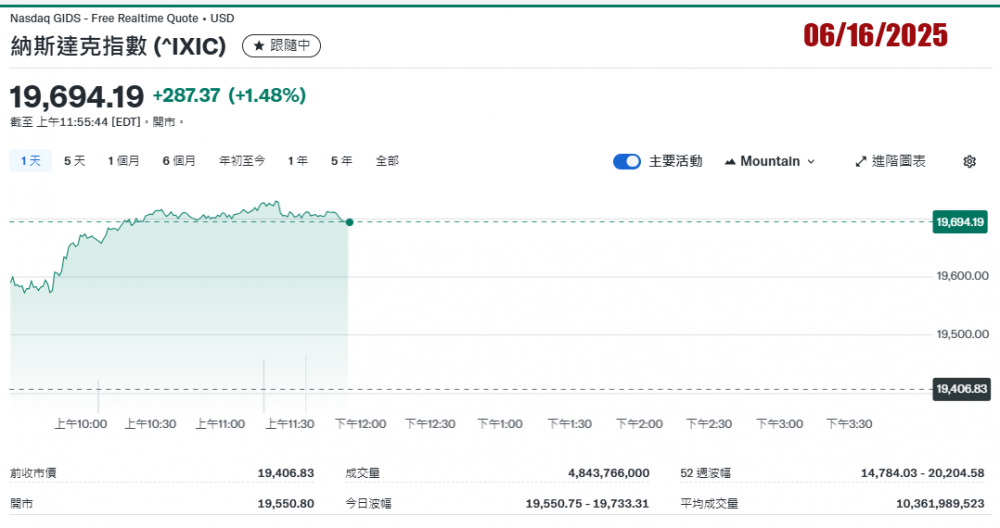Expand the Mountain chart type dropdown
This screenshot has height=528, width=1000.
(x=810, y=162)
